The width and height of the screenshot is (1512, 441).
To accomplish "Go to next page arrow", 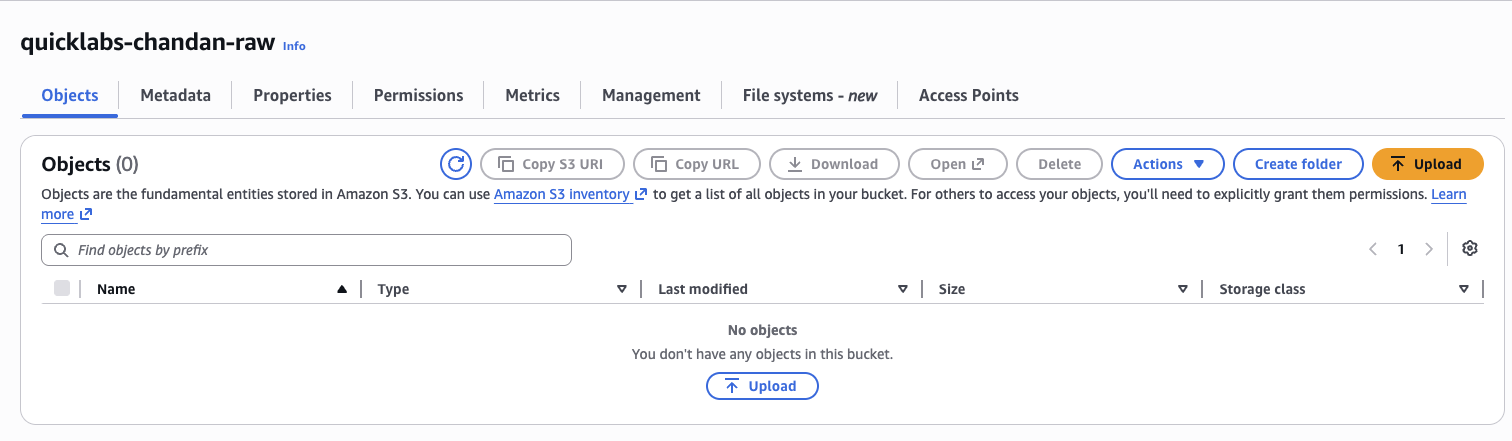I will (x=1429, y=249).
